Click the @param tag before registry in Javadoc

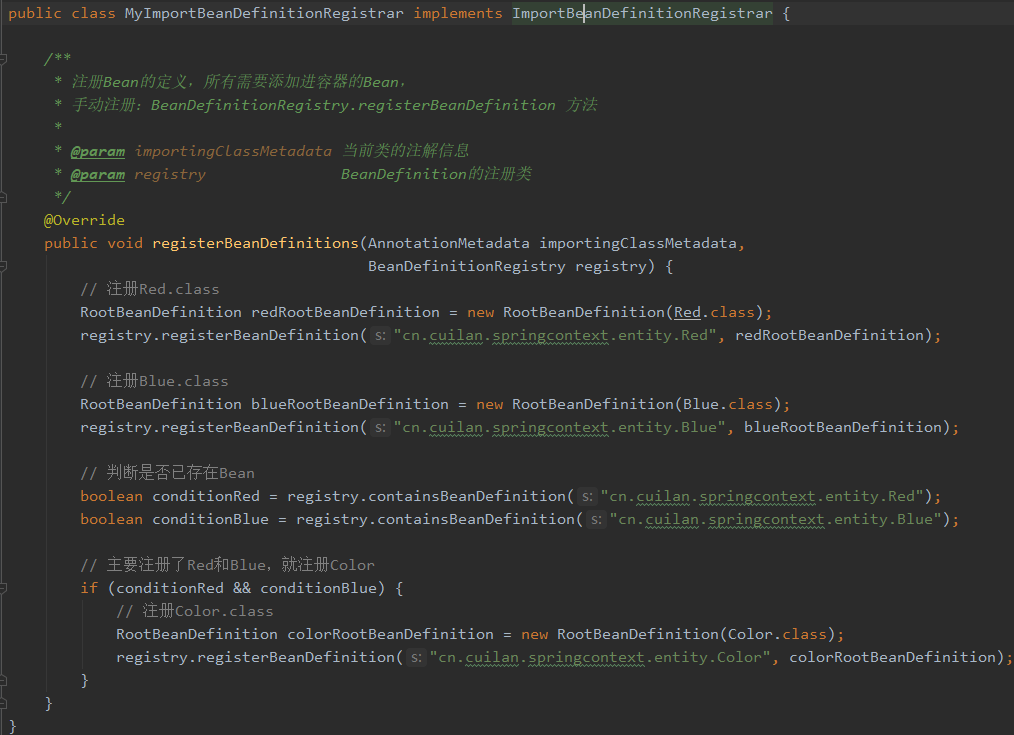pos(98,174)
